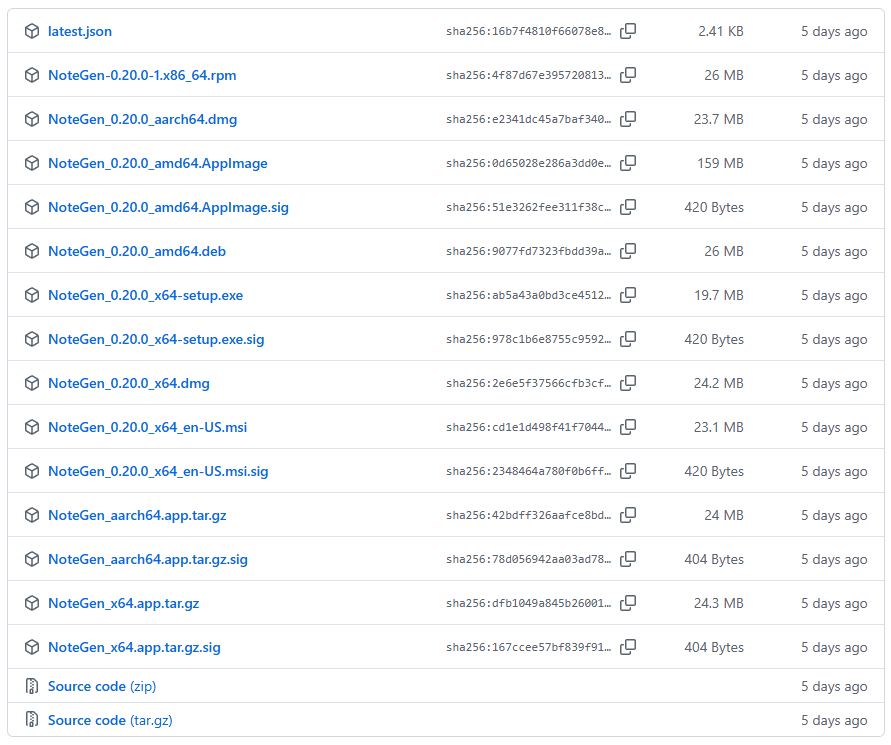This screenshot has width=891, height=745.
Task: Copy SHA256 for NoteGen_0.20.0_x64.dmg
Action: pyautogui.click(x=628, y=383)
